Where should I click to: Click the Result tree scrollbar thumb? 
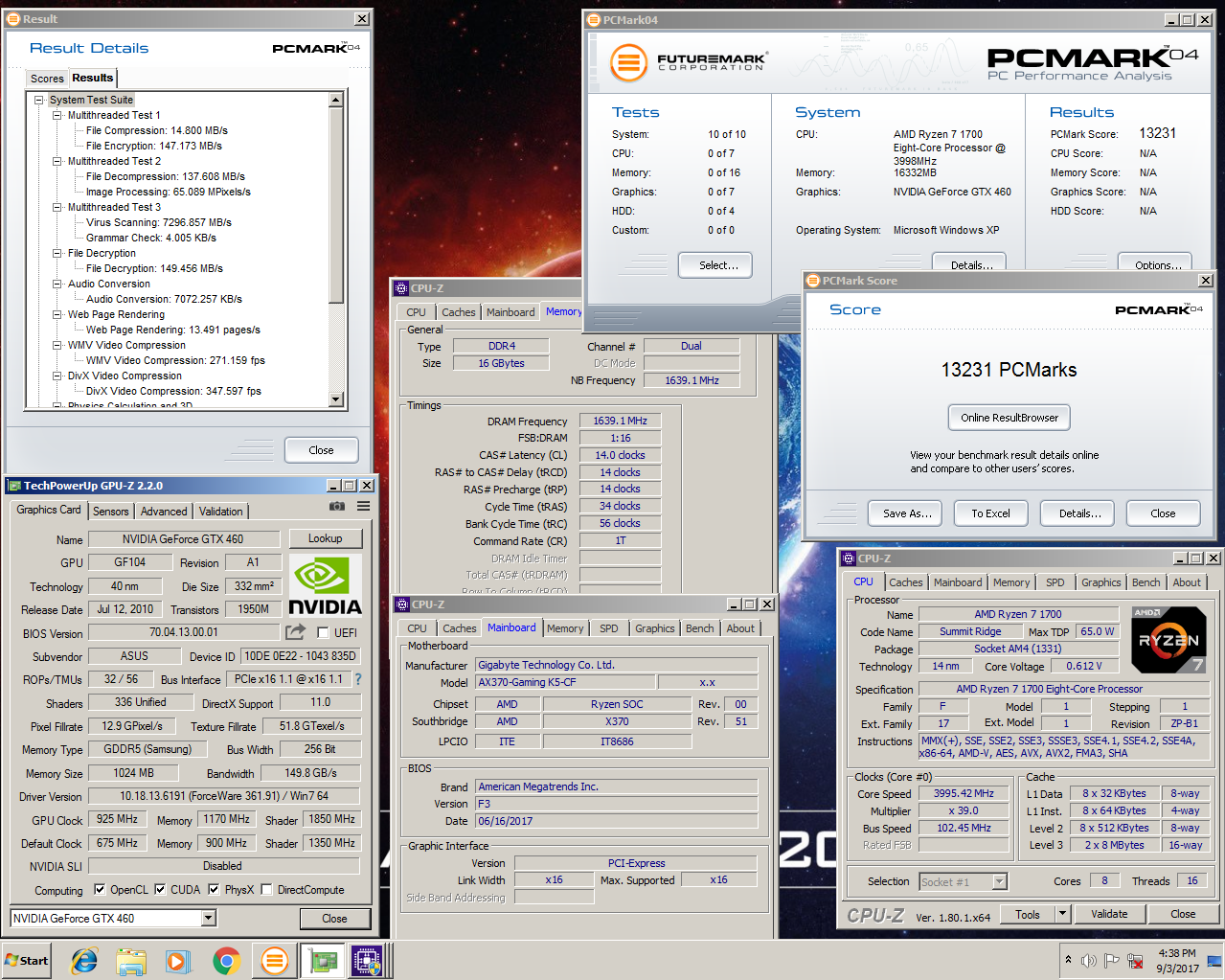point(336,205)
